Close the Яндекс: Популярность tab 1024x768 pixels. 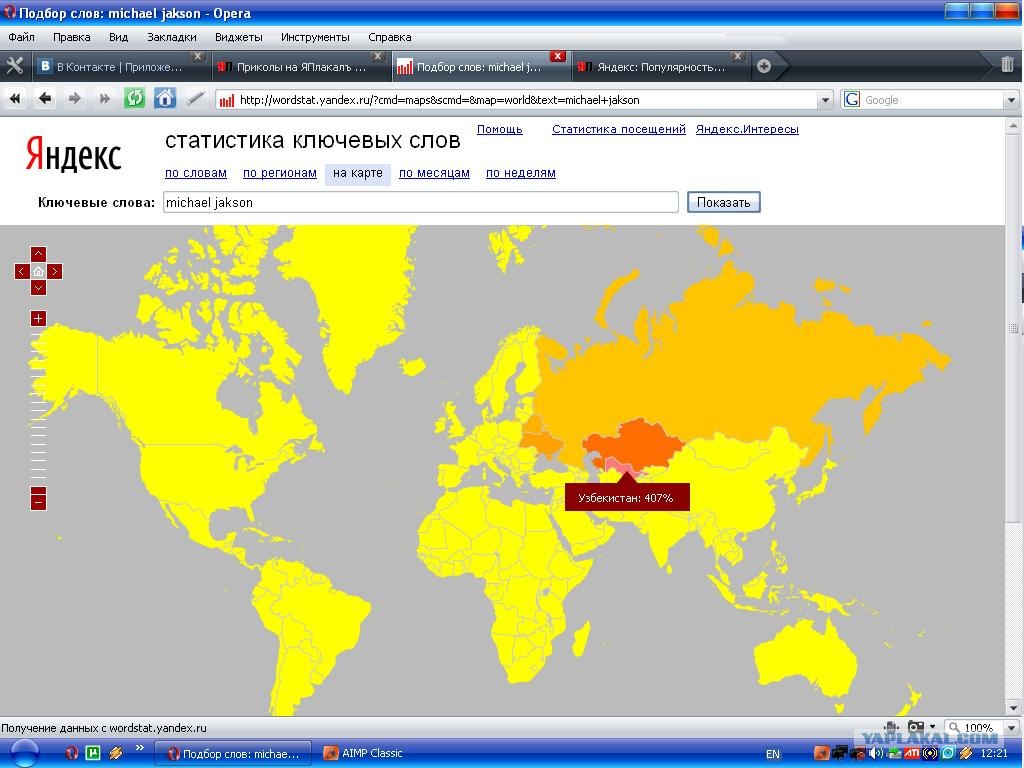[x=737, y=56]
